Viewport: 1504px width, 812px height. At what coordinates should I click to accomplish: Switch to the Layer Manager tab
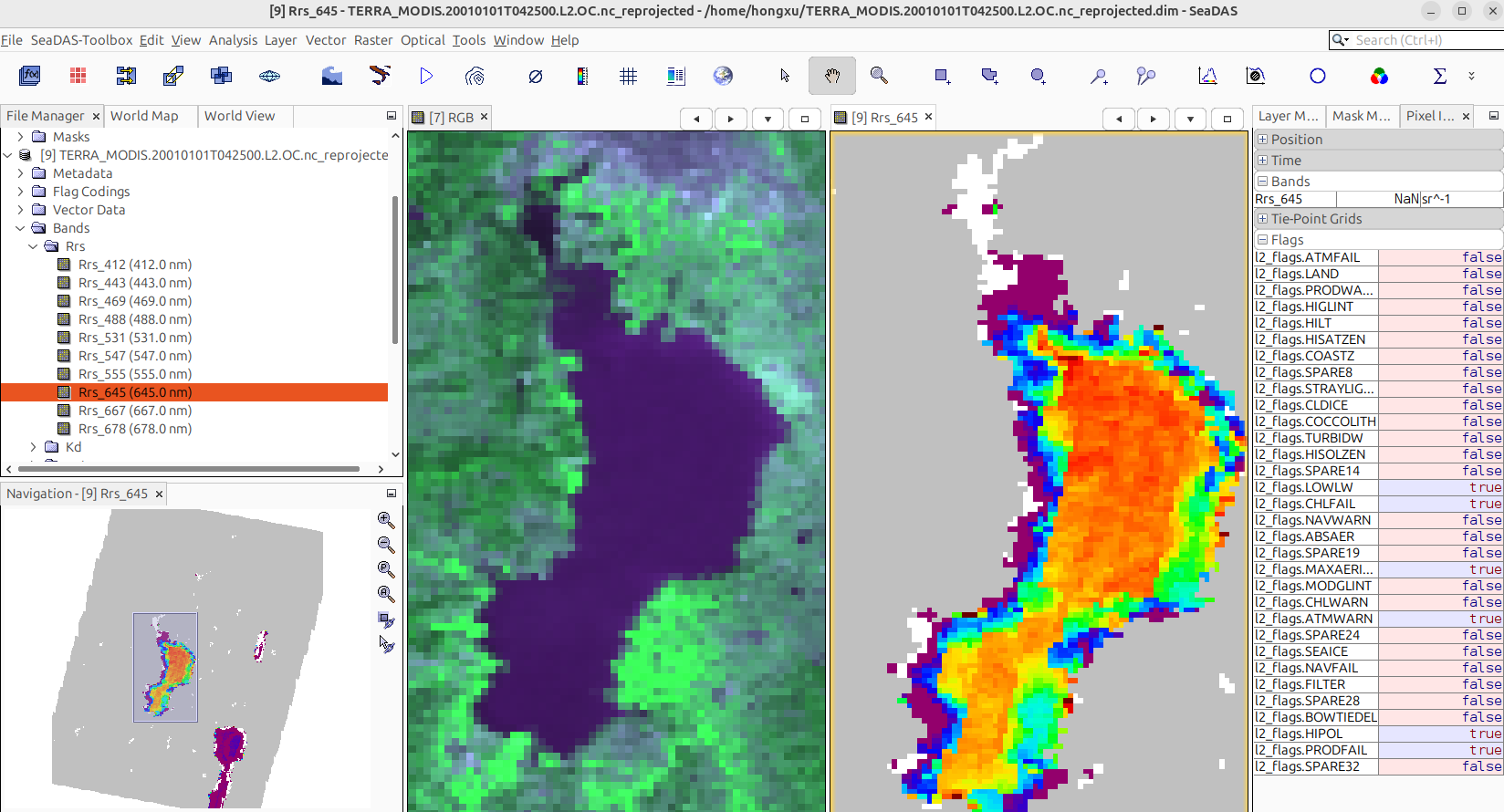point(1288,116)
